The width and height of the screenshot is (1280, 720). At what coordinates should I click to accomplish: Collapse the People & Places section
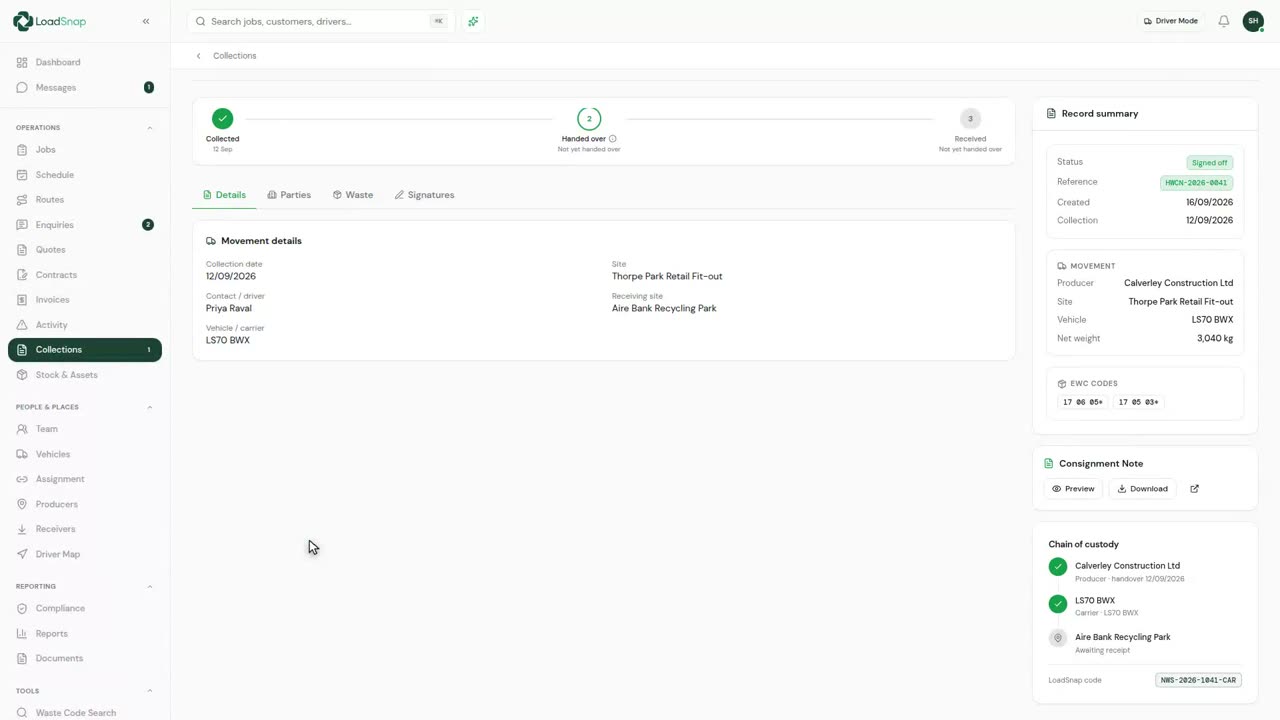150,407
